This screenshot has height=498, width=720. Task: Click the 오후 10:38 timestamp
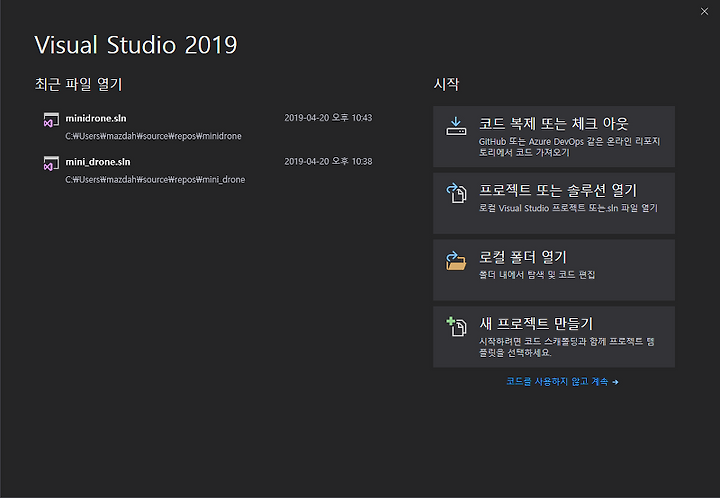click(328, 162)
